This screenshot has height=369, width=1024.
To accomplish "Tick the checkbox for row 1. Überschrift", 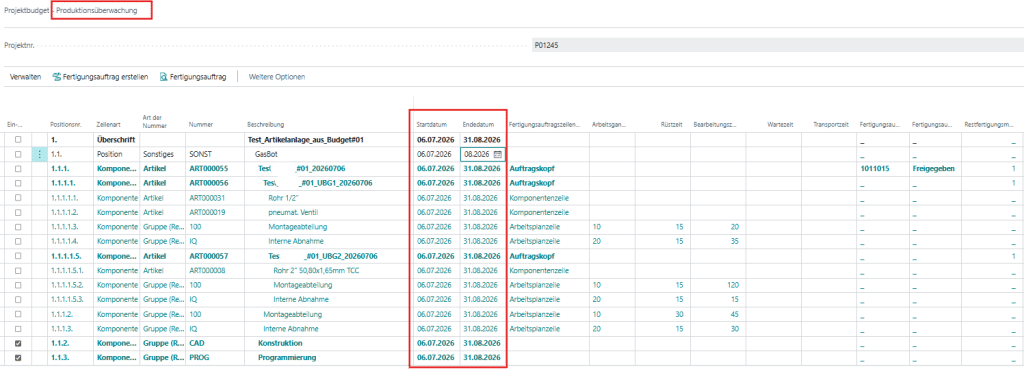I will pyautogui.click(x=18, y=140).
